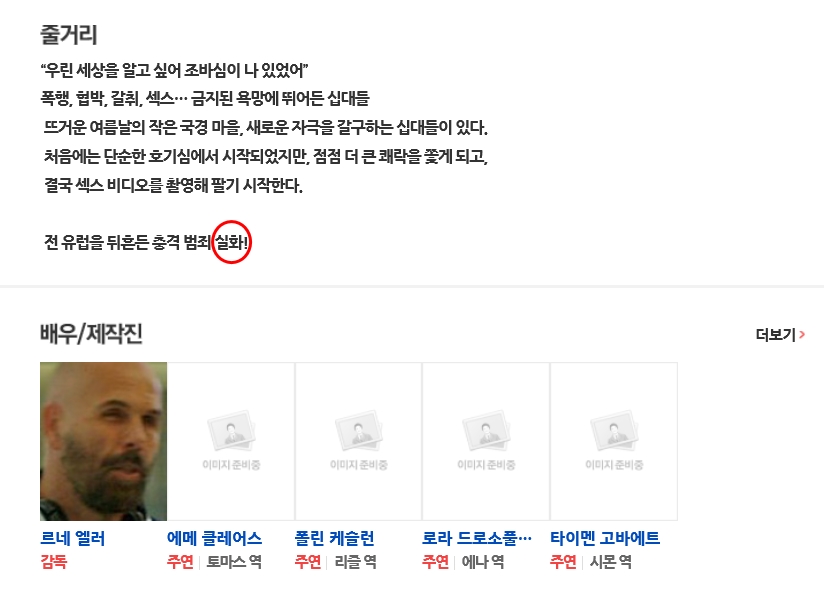Open the truncated 로라 드로소풀… name link
The image size is (824, 591).
click(x=477, y=538)
